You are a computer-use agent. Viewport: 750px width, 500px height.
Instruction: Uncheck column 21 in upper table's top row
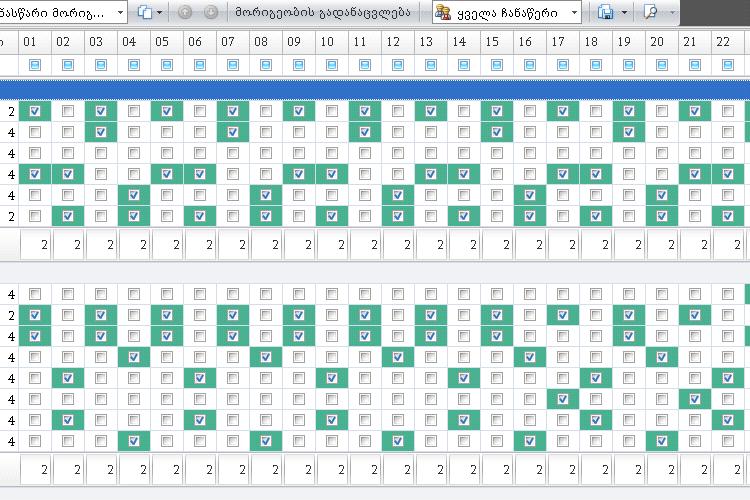695,111
